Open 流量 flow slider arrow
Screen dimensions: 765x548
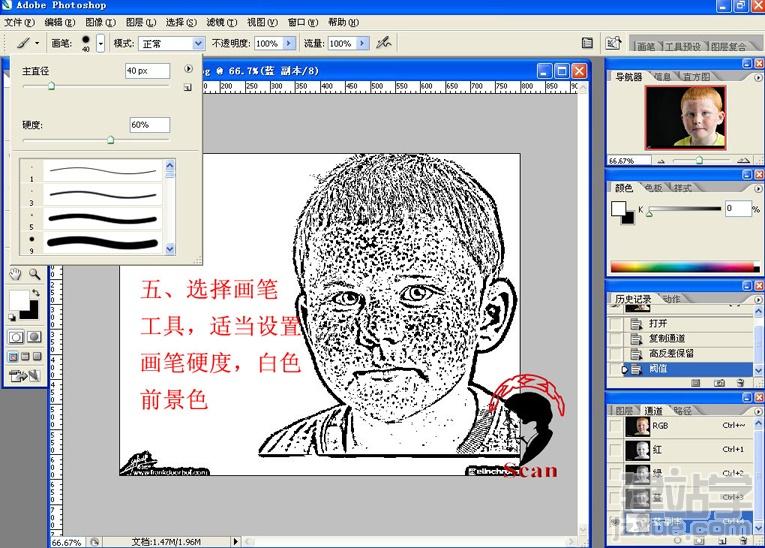[362, 43]
